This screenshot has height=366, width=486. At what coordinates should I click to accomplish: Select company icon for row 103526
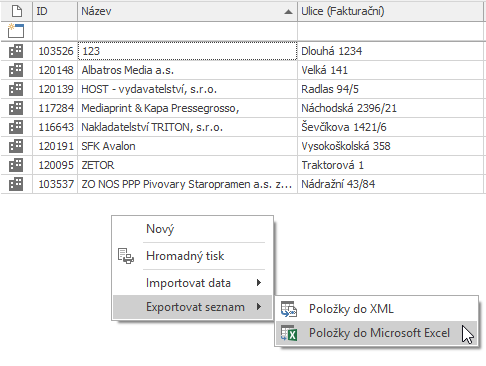pyautogui.click(x=16, y=51)
